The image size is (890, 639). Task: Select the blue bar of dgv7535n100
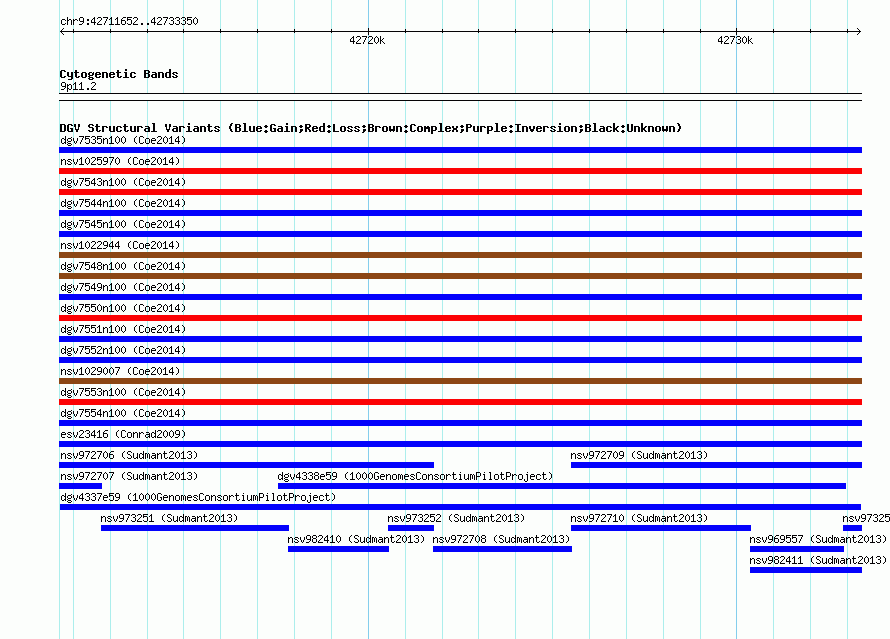460,150
